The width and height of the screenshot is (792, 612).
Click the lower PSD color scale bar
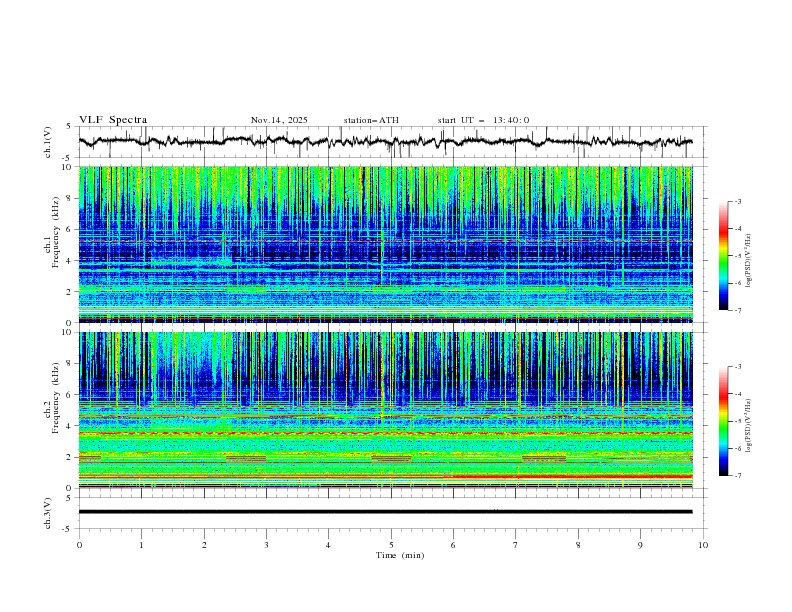coord(724,421)
